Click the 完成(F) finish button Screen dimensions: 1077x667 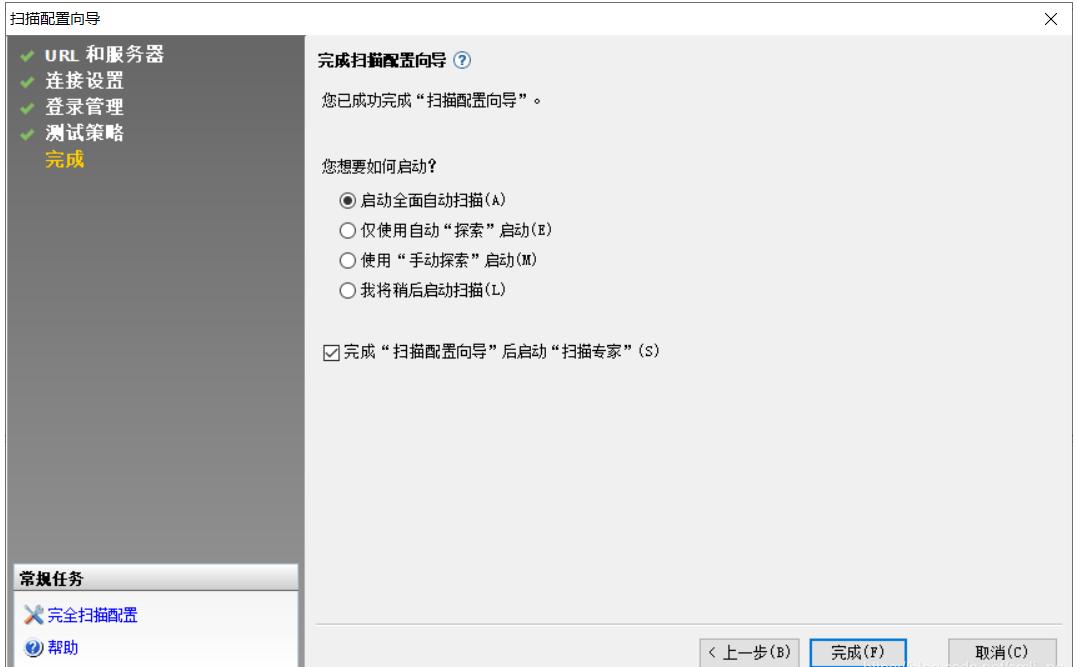click(858, 652)
